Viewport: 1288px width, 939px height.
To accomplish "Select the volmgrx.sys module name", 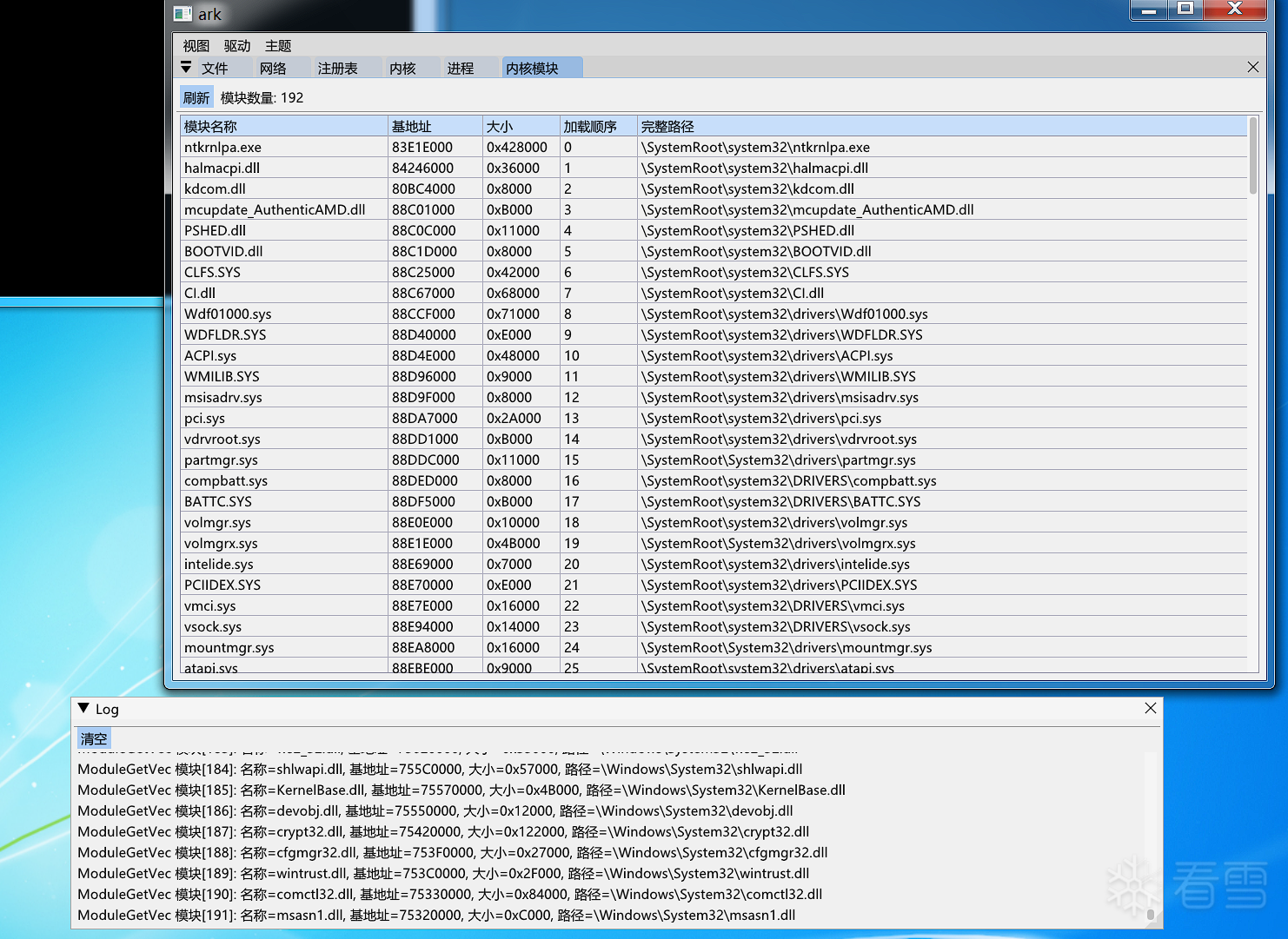I will [x=221, y=543].
